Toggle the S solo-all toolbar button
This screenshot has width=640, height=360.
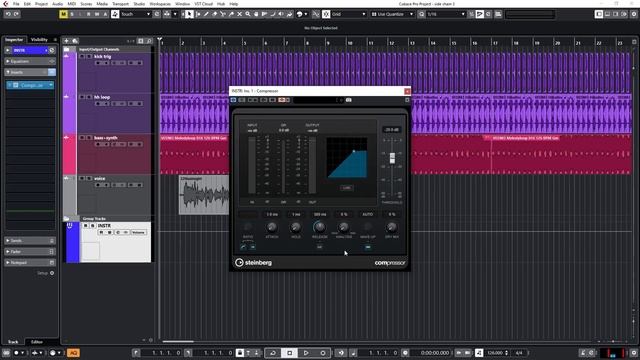pyautogui.click(x=72, y=14)
